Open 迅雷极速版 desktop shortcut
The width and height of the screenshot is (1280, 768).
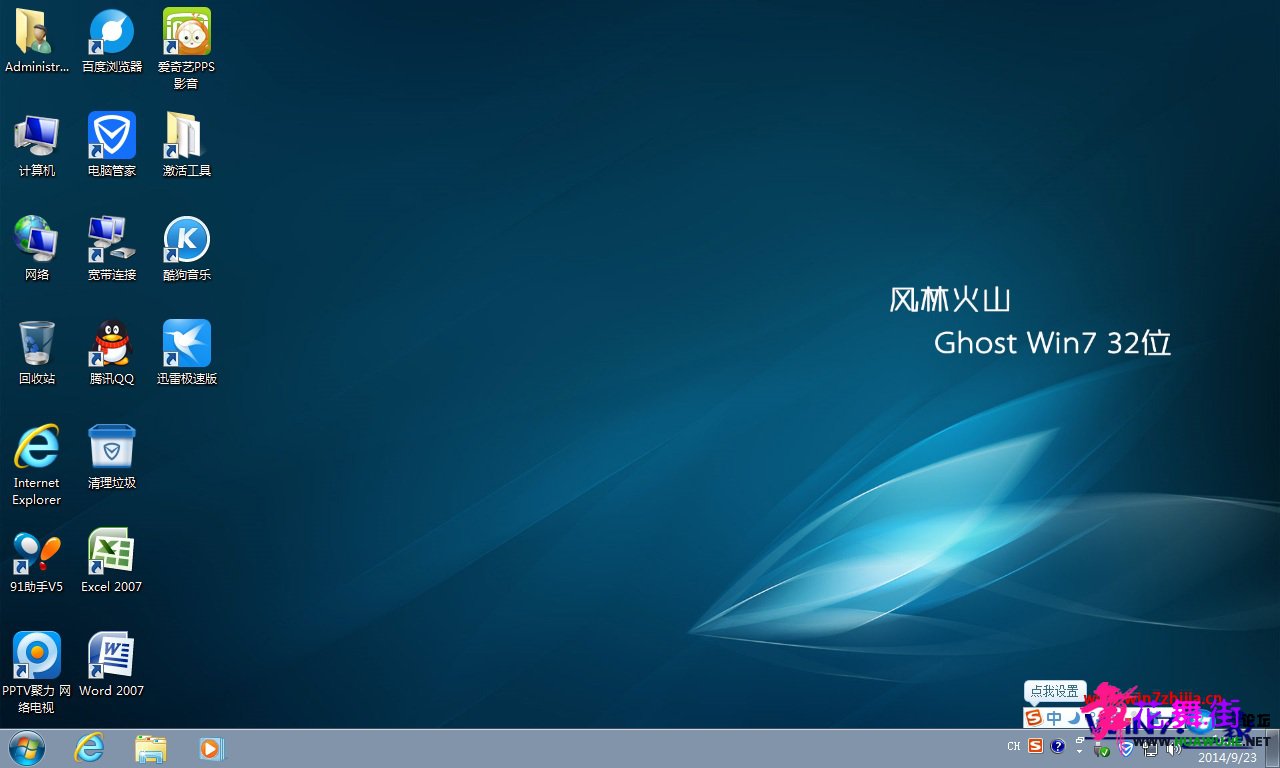pyautogui.click(x=187, y=353)
